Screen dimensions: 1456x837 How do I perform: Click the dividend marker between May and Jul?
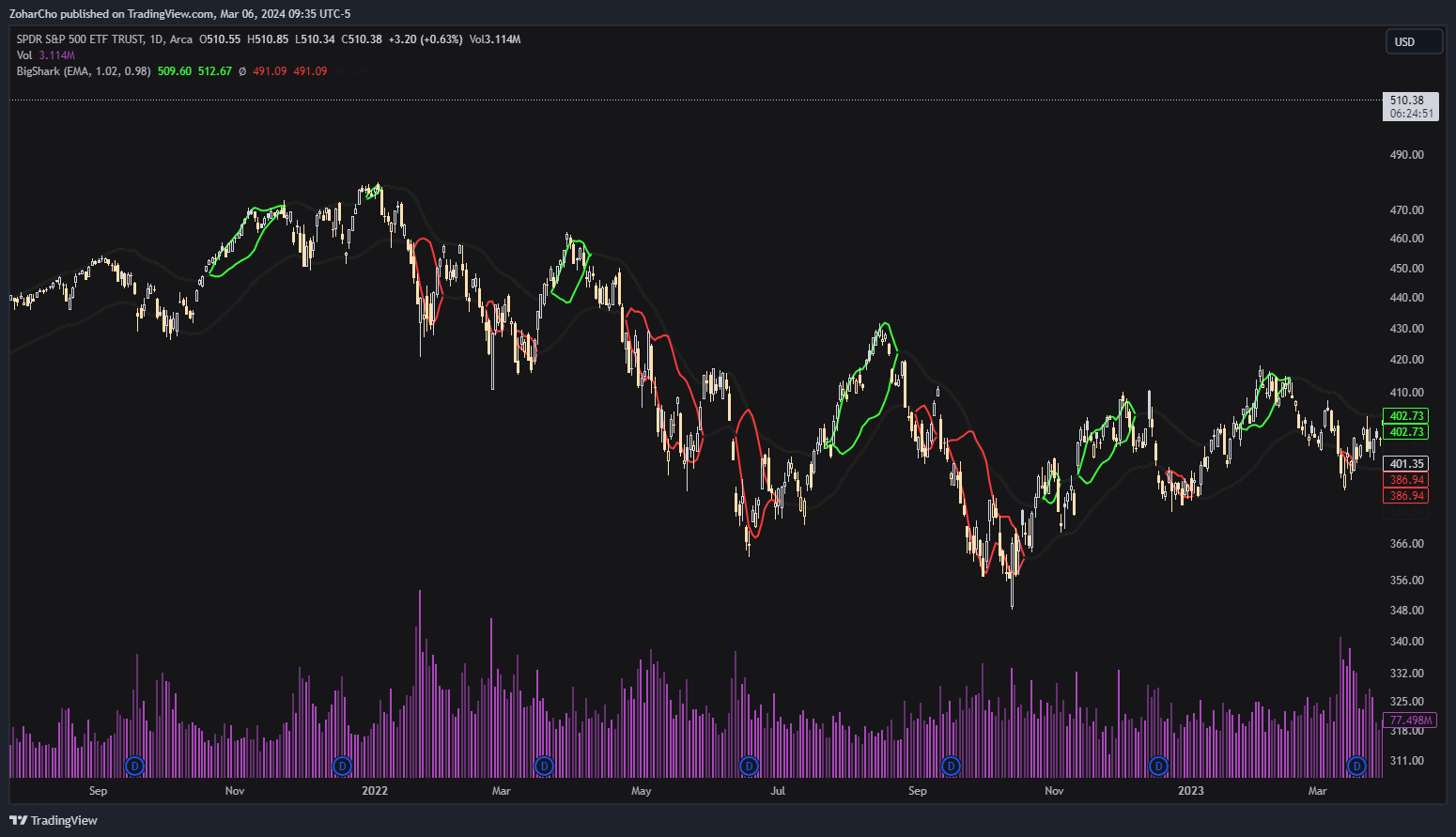point(749,767)
